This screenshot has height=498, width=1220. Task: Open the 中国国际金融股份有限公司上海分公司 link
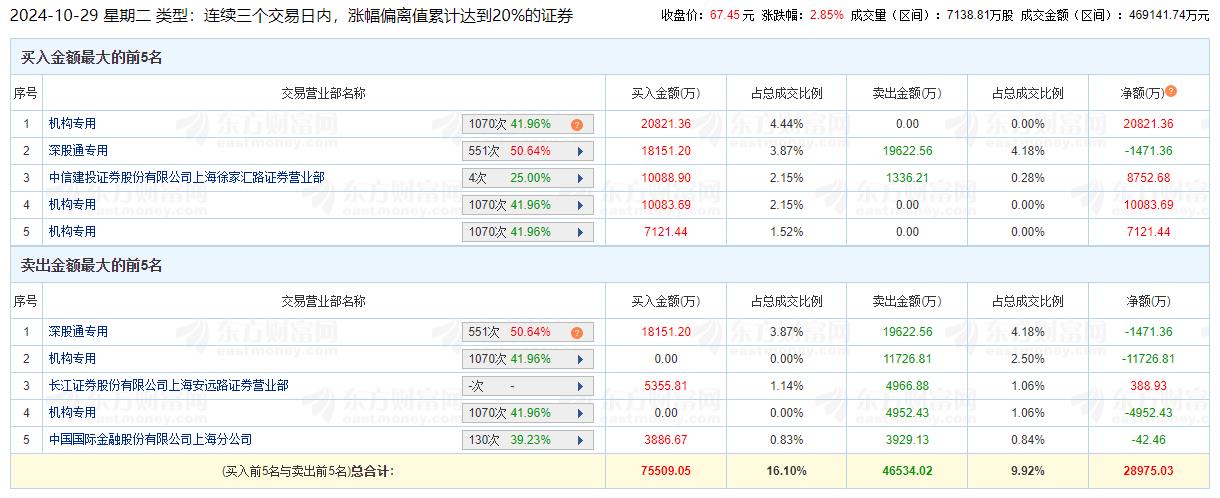coord(150,439)
